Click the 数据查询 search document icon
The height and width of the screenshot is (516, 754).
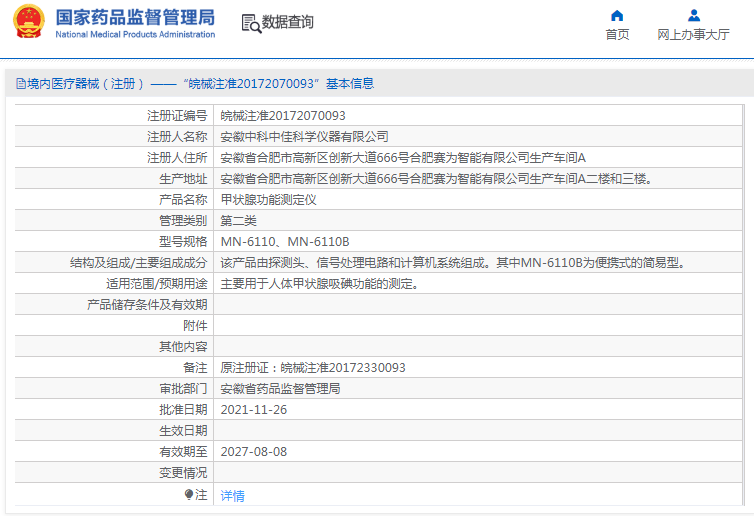tap(250, 22)
